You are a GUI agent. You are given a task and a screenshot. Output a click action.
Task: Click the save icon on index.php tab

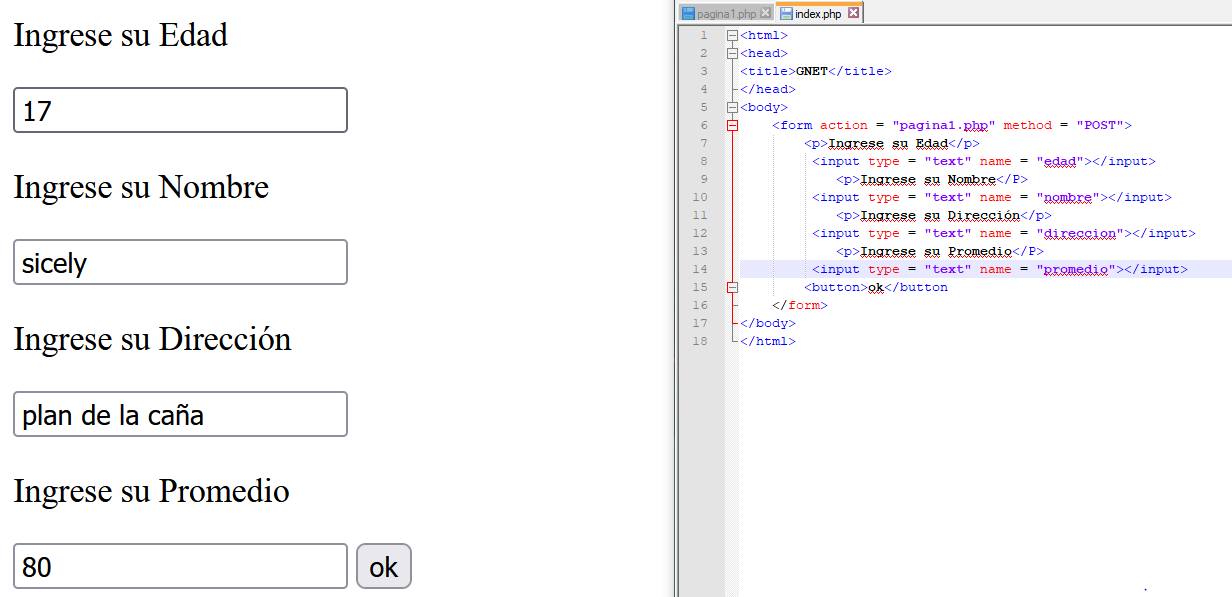click(x=786, y=13)
